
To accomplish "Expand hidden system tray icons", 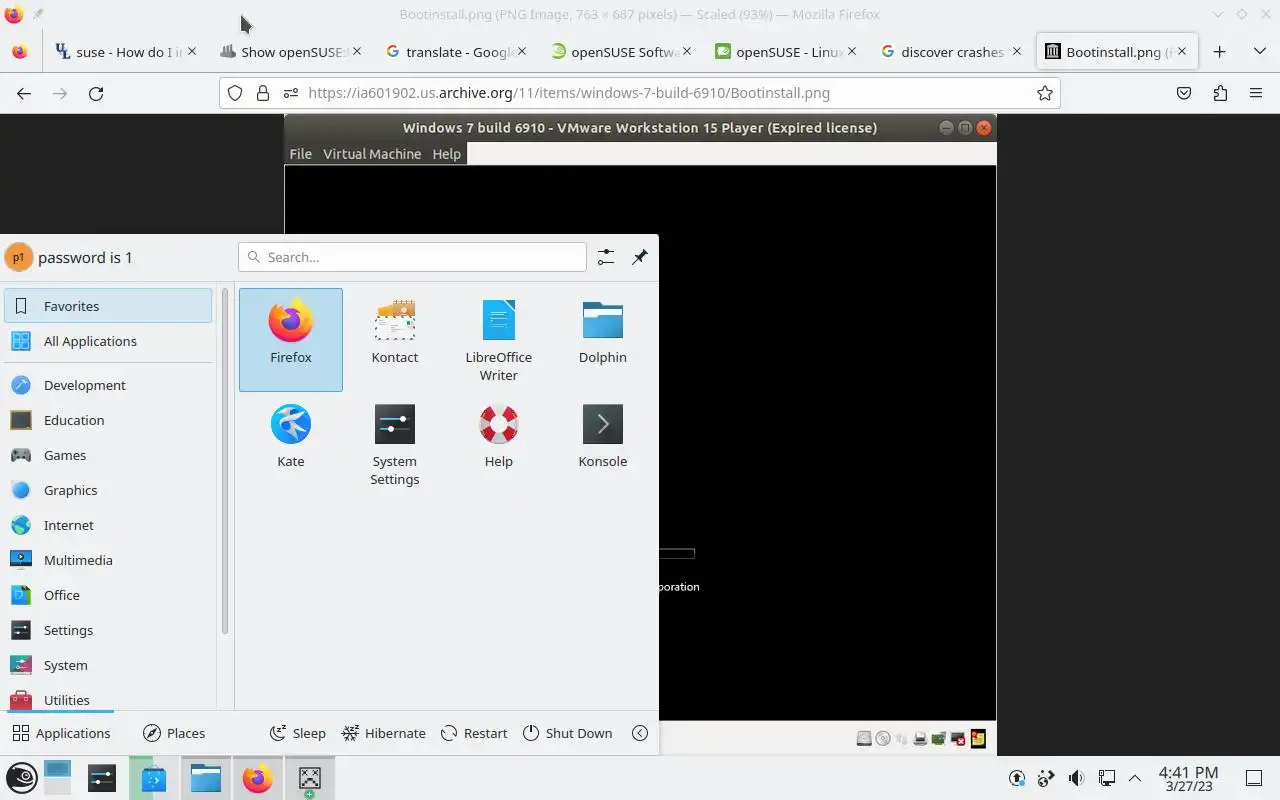I will tap(1135, 778).
